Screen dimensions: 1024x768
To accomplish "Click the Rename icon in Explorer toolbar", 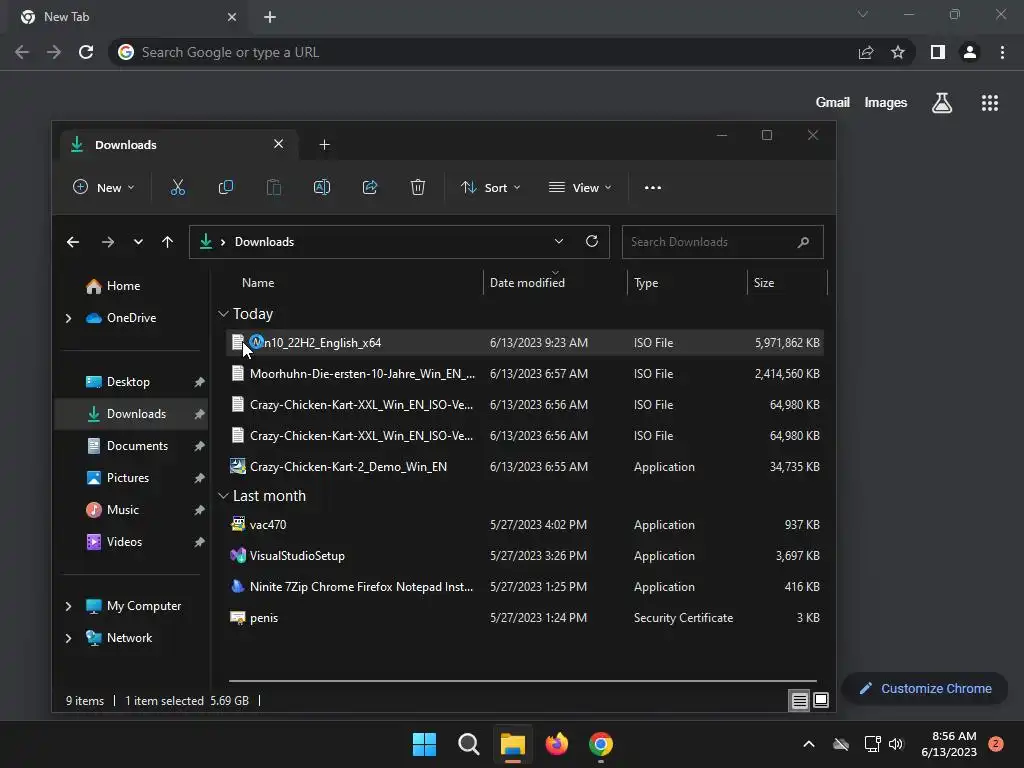I will coord(322,187).
